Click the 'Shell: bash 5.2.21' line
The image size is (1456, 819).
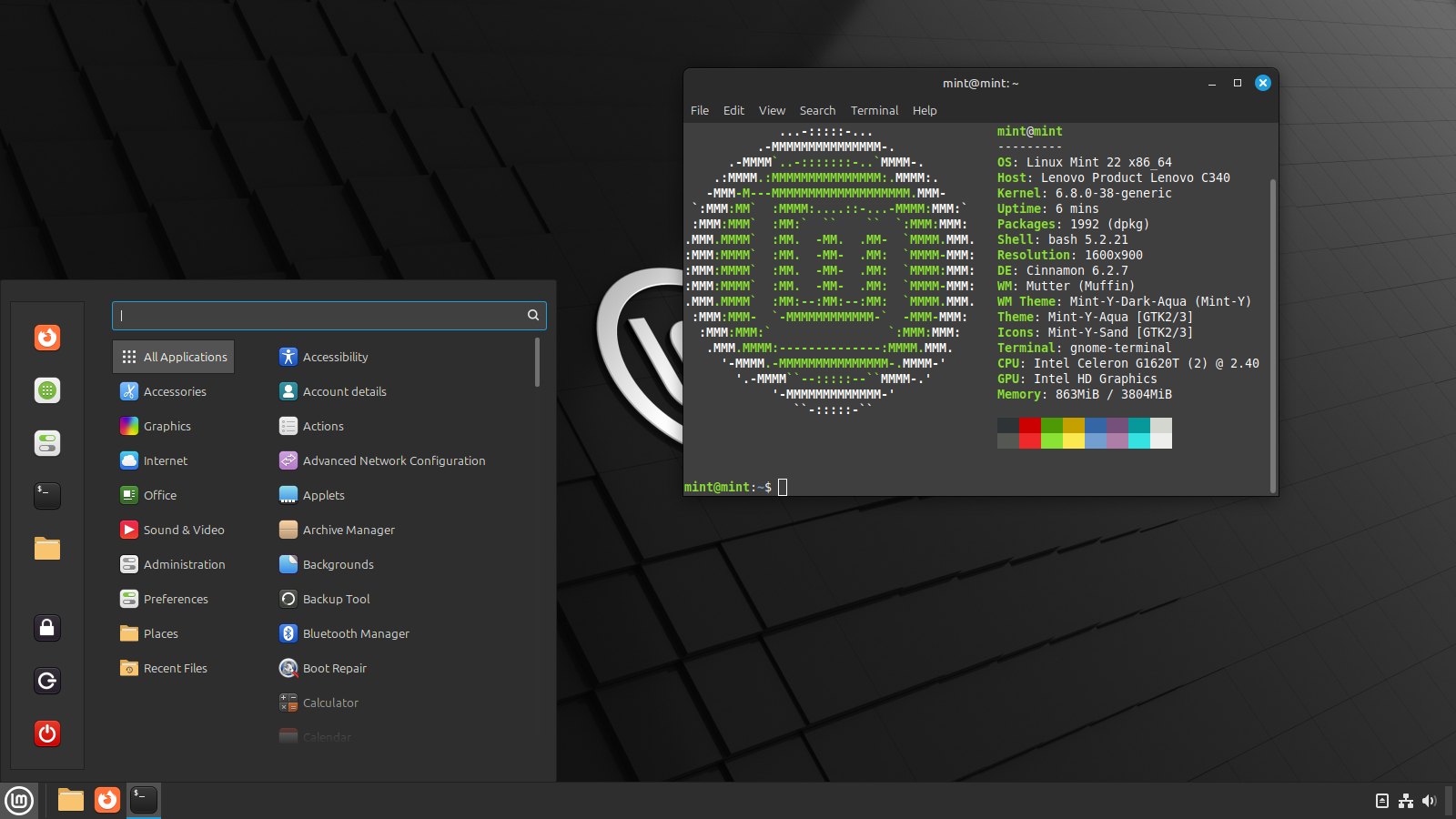pyautogui.click(x=1063, y=240)
